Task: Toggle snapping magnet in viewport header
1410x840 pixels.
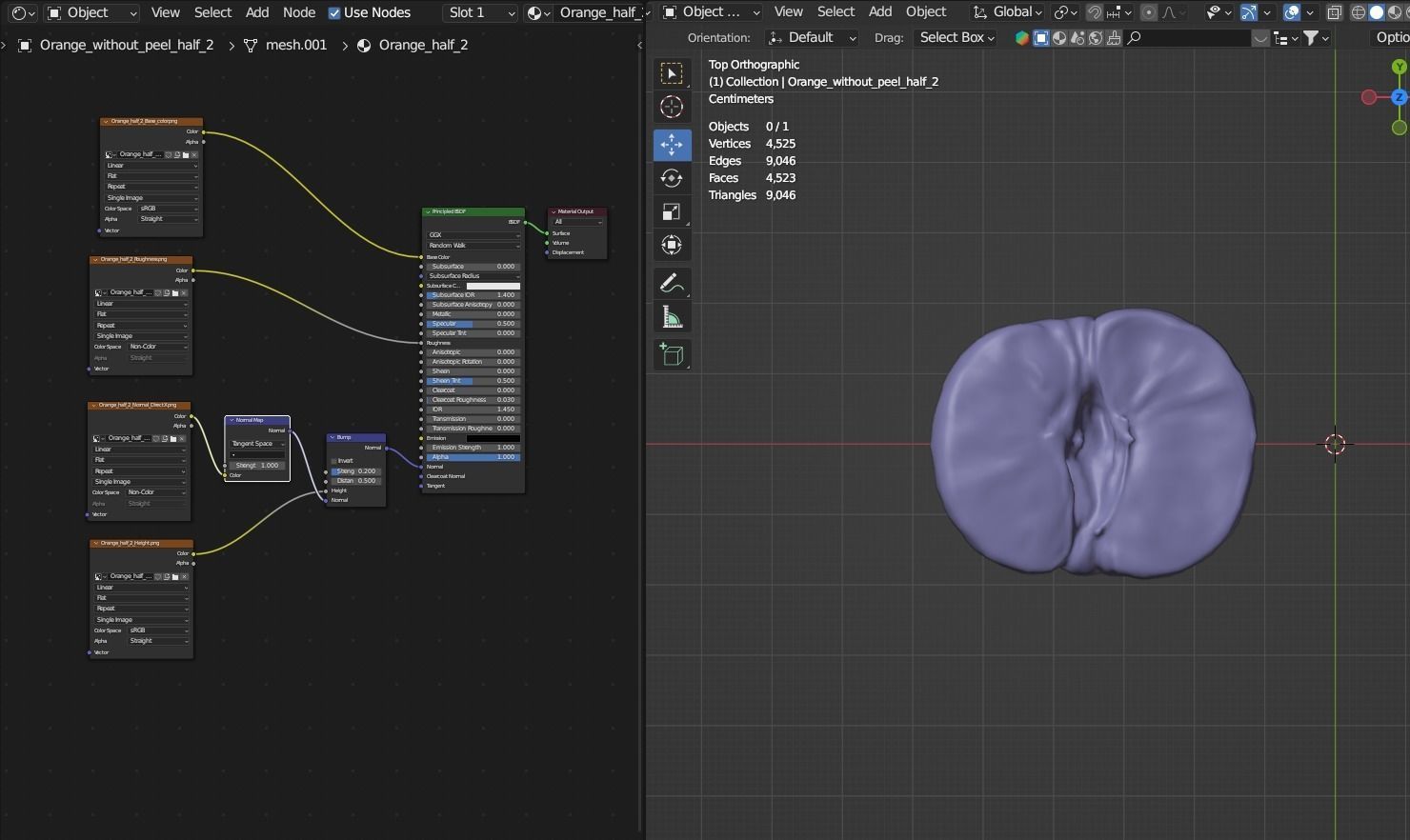Action: click(1095, 12)
